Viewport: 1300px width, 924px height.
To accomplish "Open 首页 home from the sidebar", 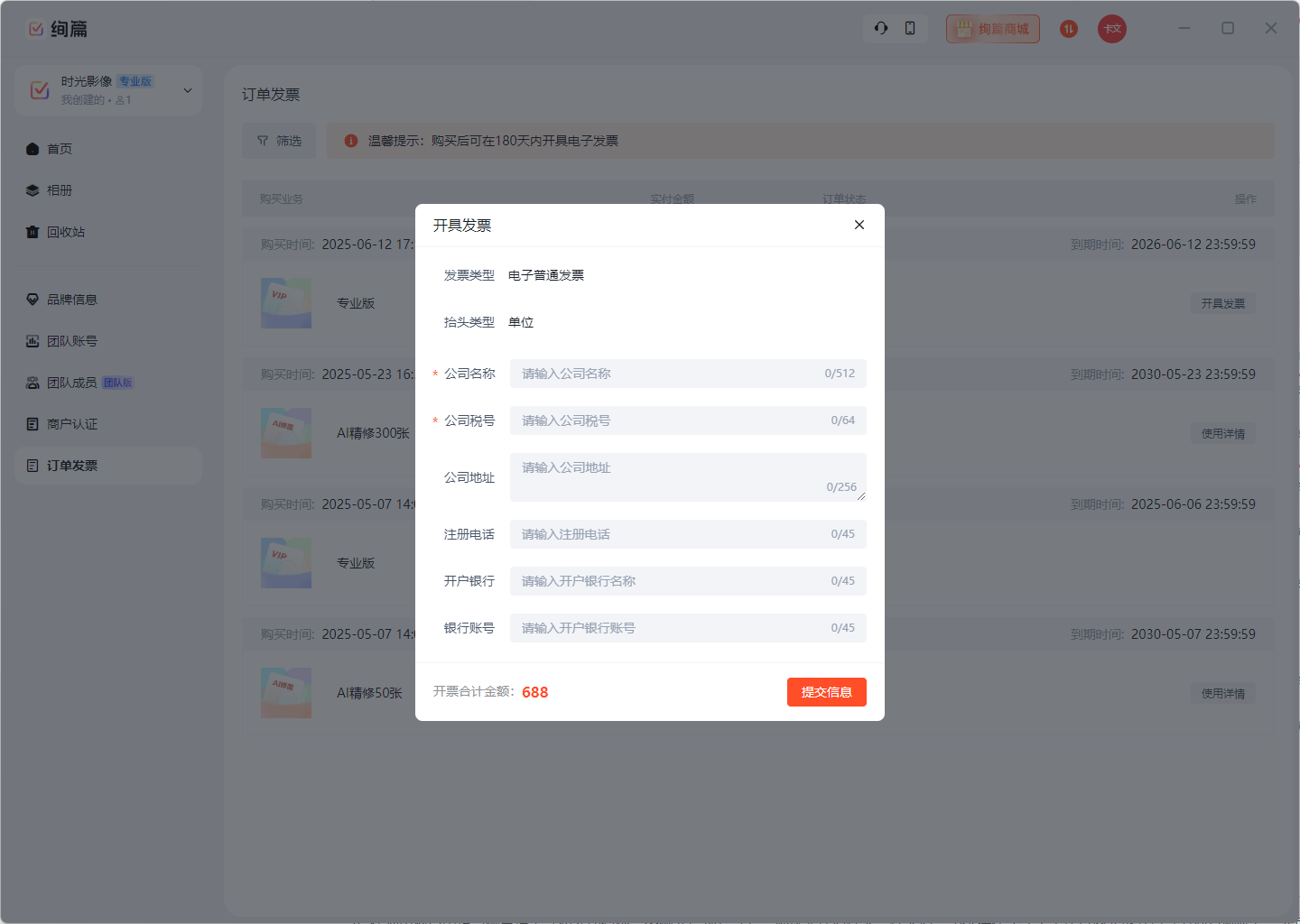I will [60, 149].
